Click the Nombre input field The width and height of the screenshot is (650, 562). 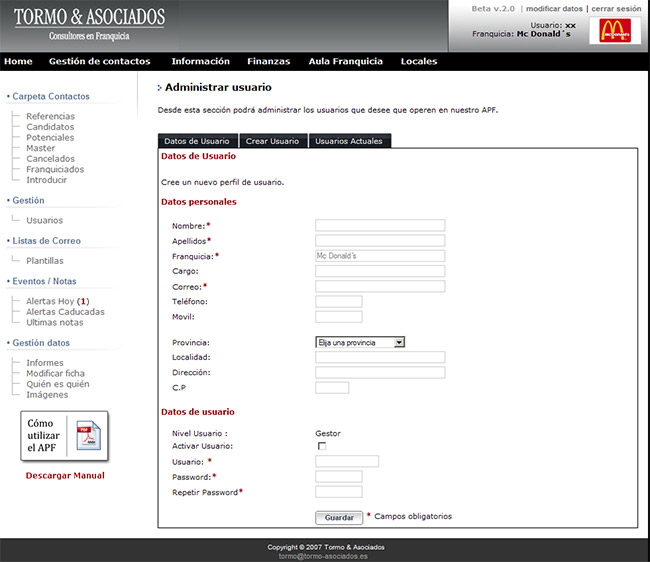point(380,226)
